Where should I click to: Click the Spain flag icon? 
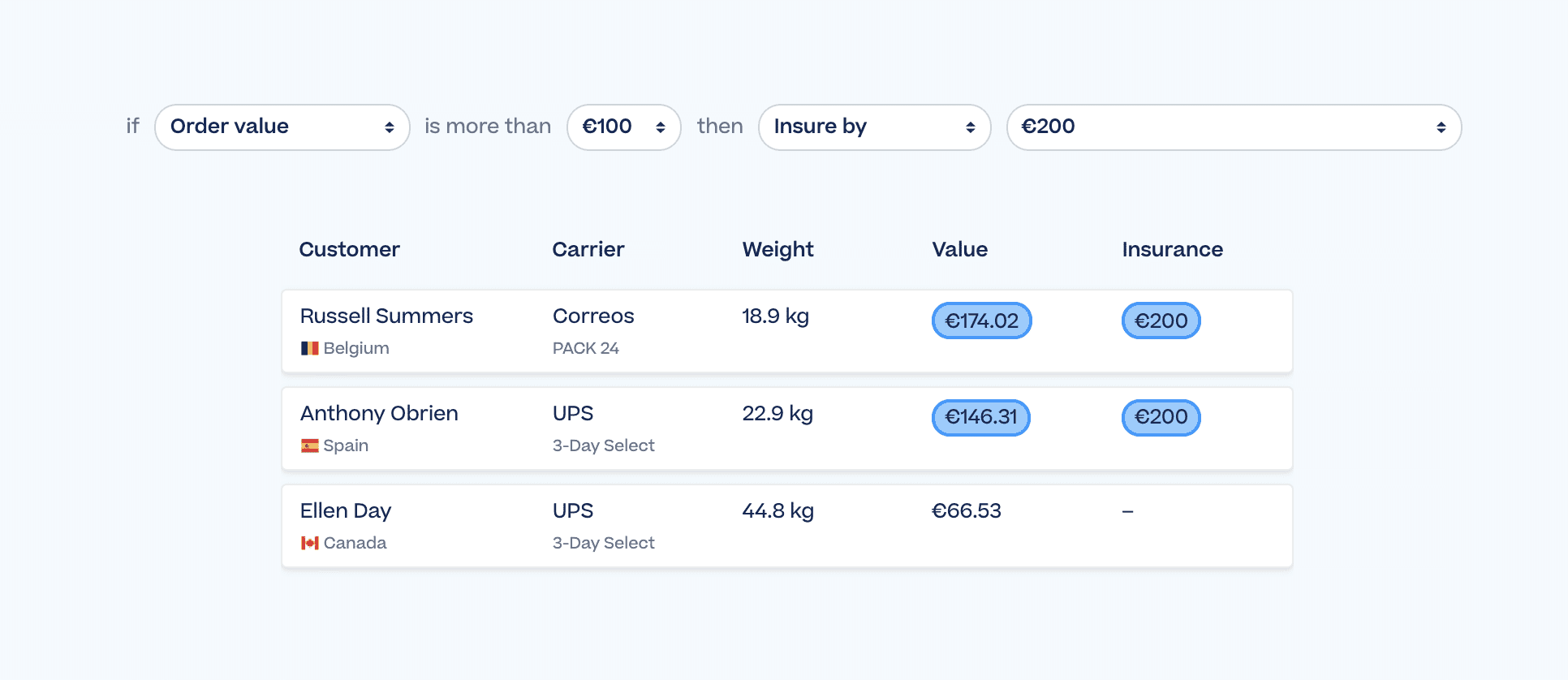pos(310,445)
